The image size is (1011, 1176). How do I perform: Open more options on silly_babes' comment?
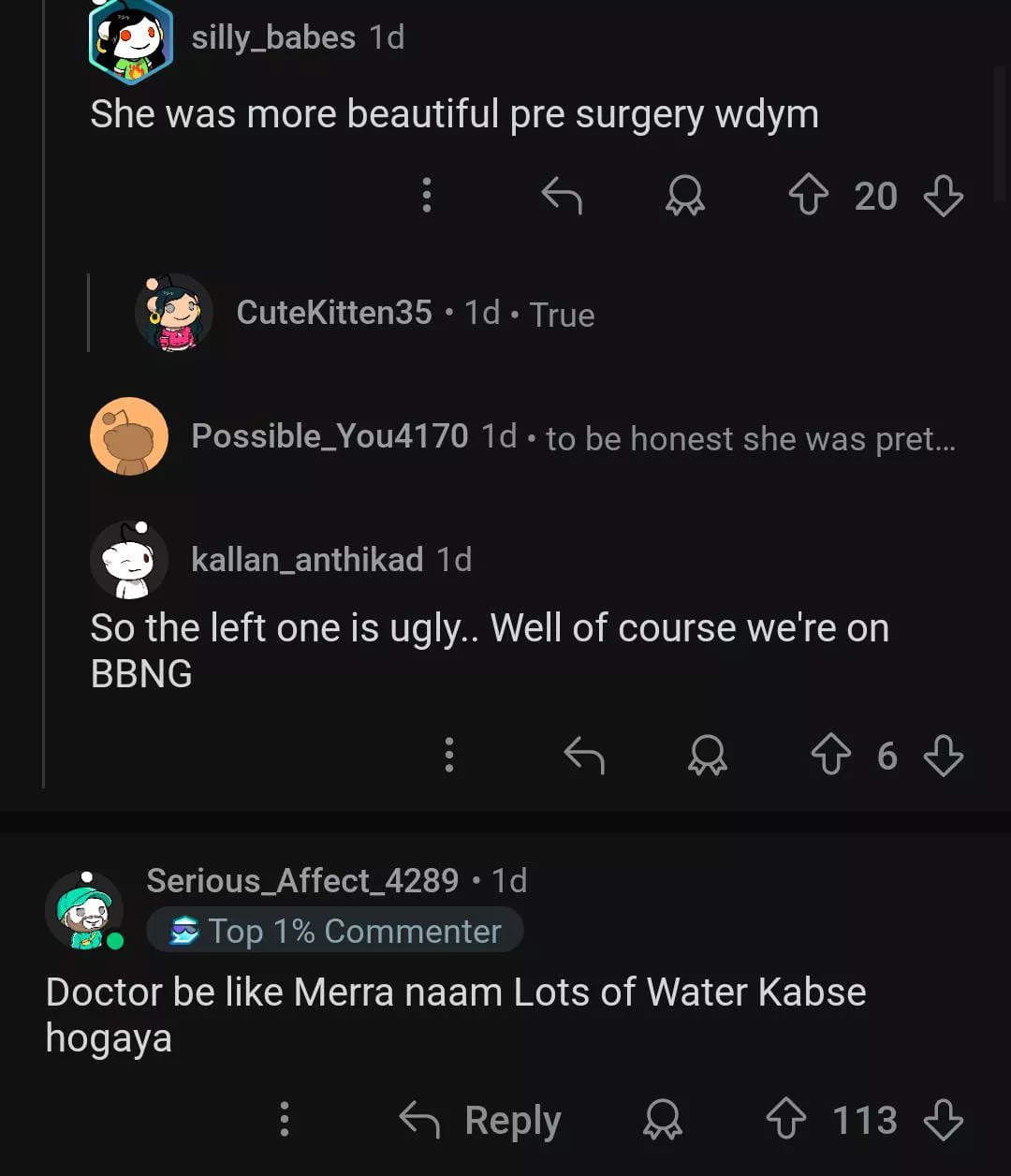pyautogui.click(x=427, y=195)
